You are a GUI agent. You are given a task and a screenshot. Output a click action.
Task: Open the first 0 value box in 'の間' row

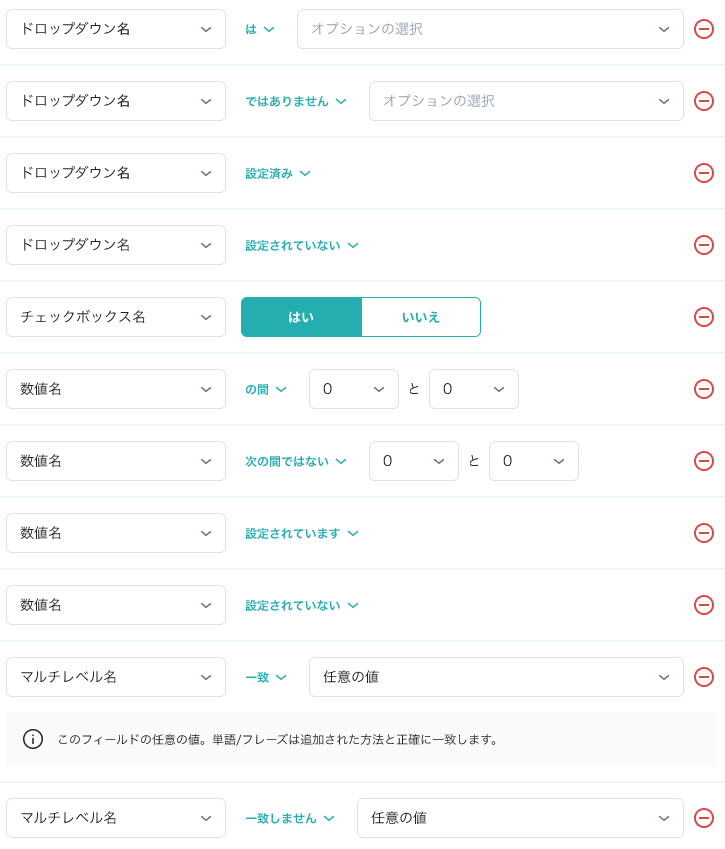point(354,389)
